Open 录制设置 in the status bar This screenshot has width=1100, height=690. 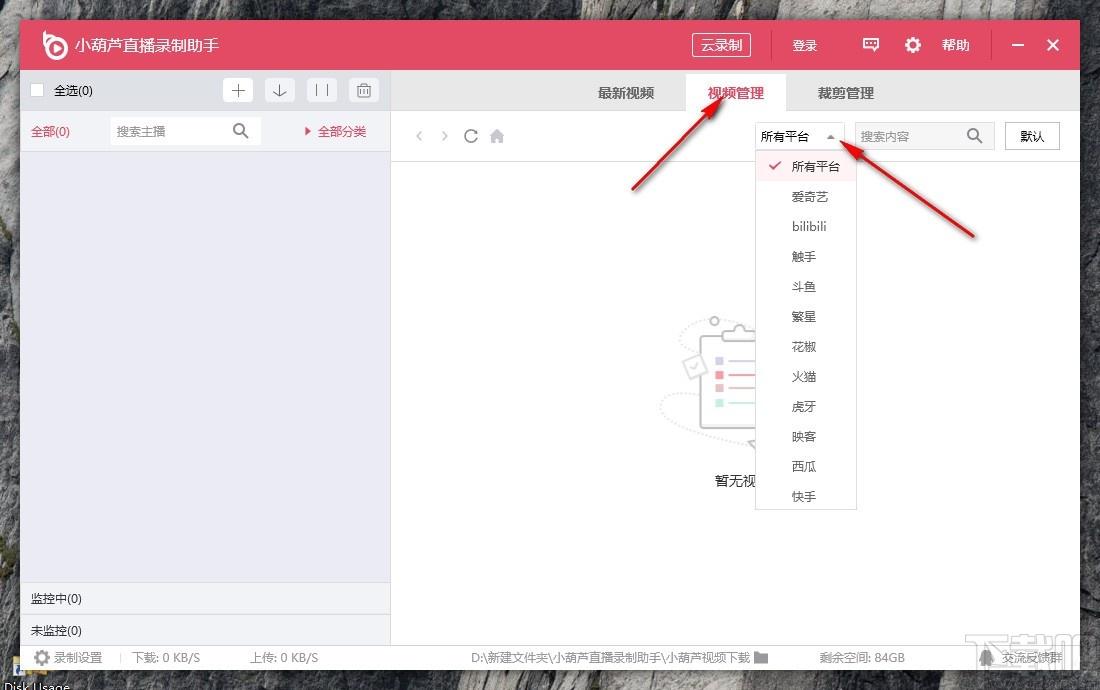pyautogui.click(x=68, y=658)
